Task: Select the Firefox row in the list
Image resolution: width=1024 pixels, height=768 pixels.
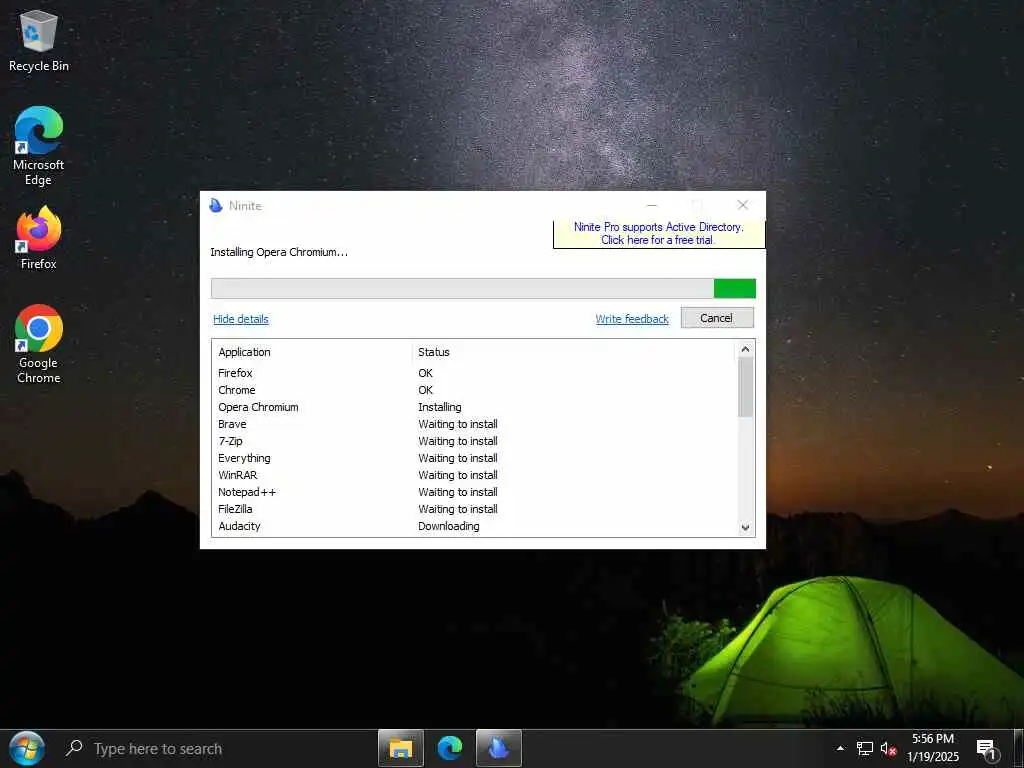Action: coord(475,373)
